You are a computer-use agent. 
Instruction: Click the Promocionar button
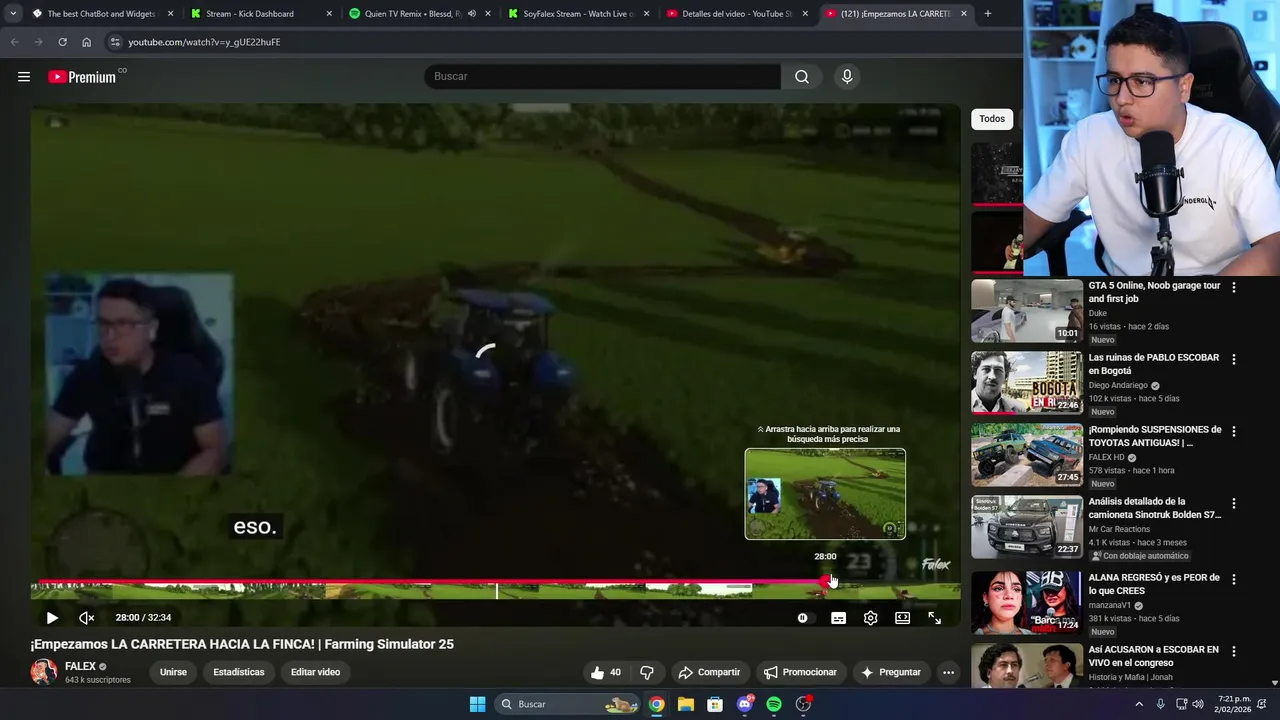(x=800, y=672)
